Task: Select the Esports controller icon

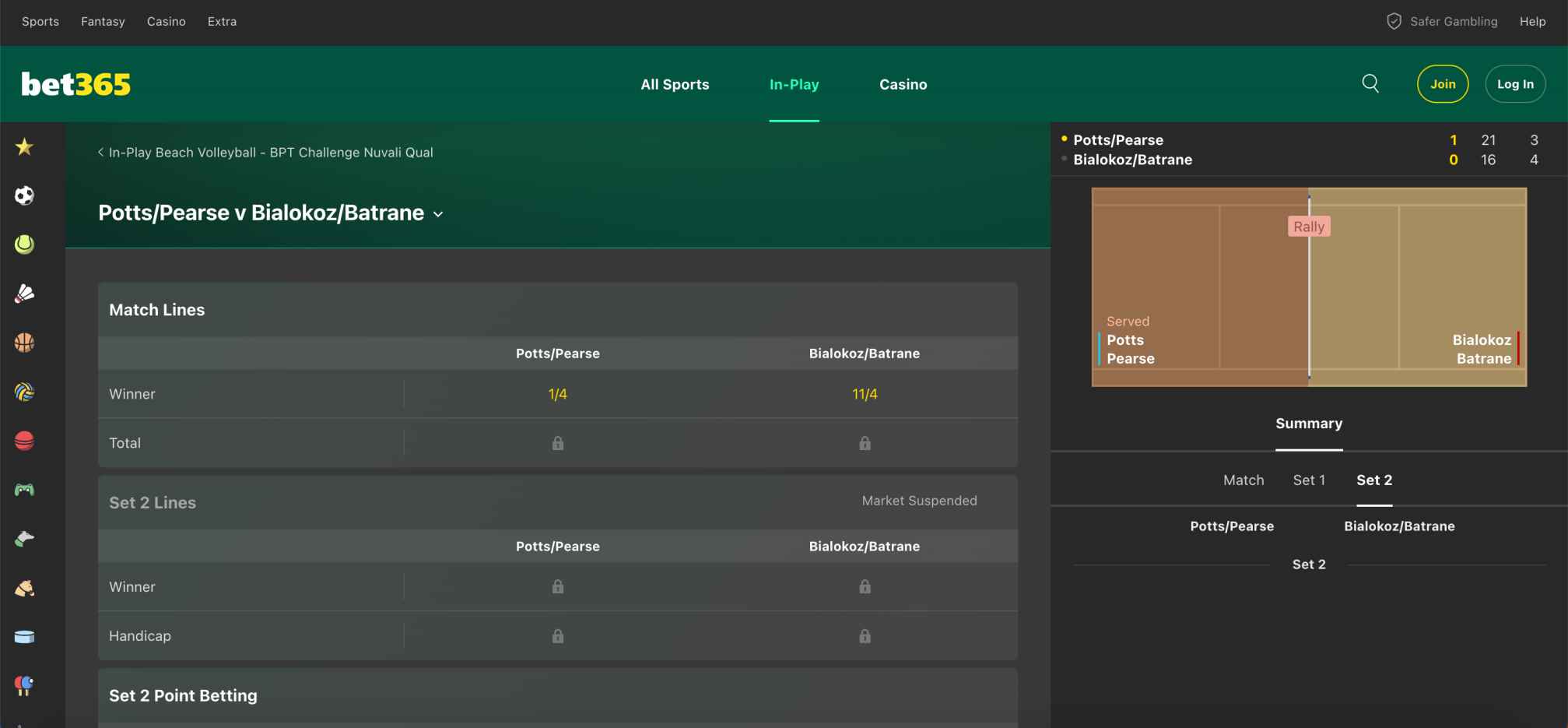Action: pos(24,488)
